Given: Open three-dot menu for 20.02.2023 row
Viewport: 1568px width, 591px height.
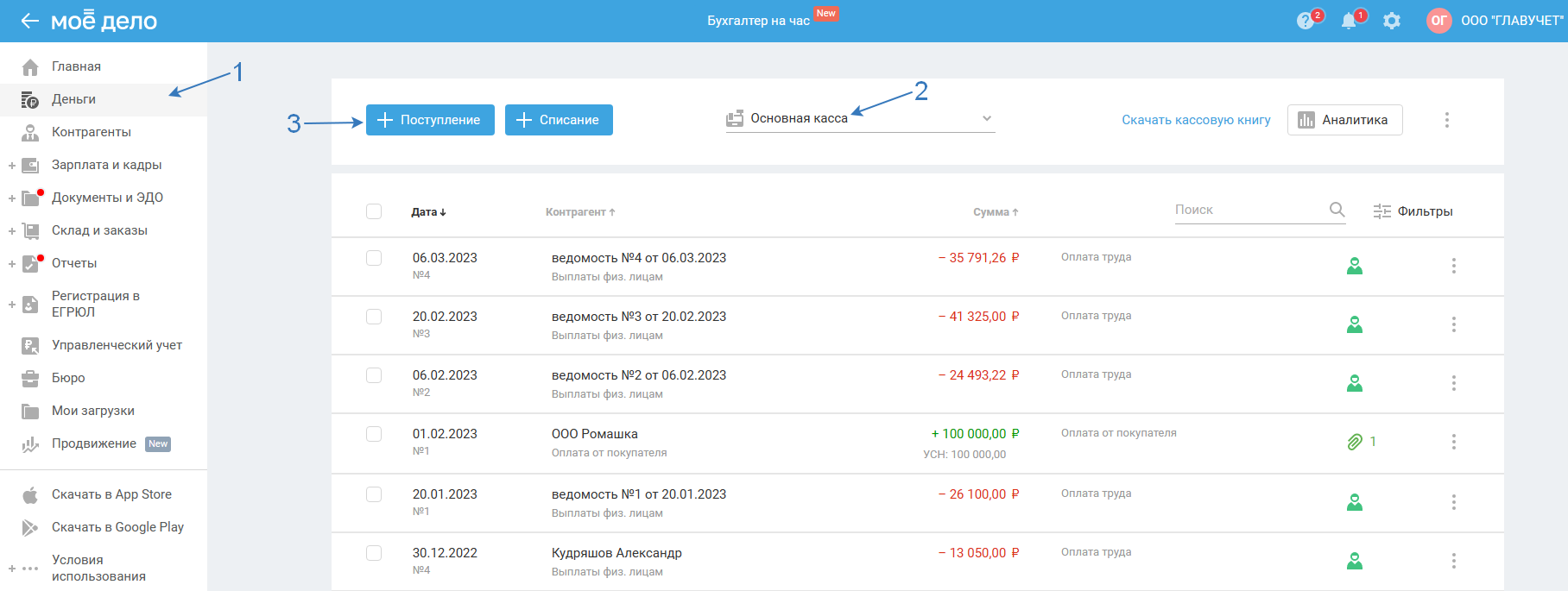Looking at the screenshot, I should 1454,324.
